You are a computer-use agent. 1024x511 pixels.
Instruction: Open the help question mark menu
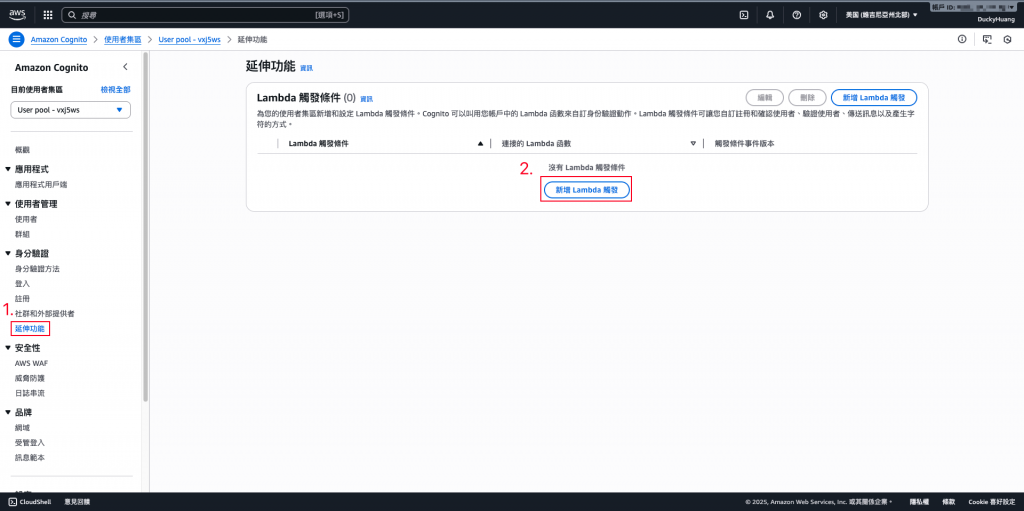(x=797, y=14)
